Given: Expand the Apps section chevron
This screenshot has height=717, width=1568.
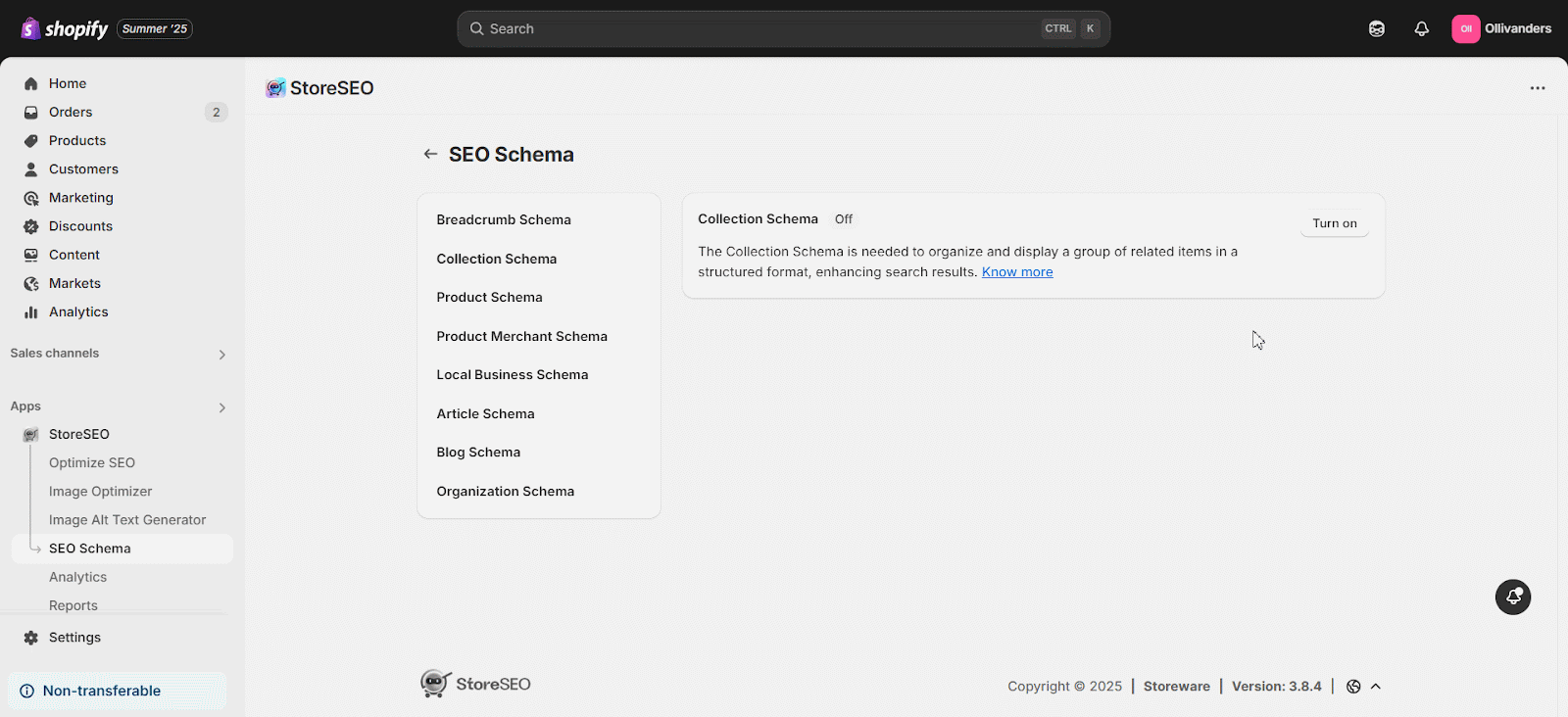Looking at the screenshot, I should click(221, 407).
